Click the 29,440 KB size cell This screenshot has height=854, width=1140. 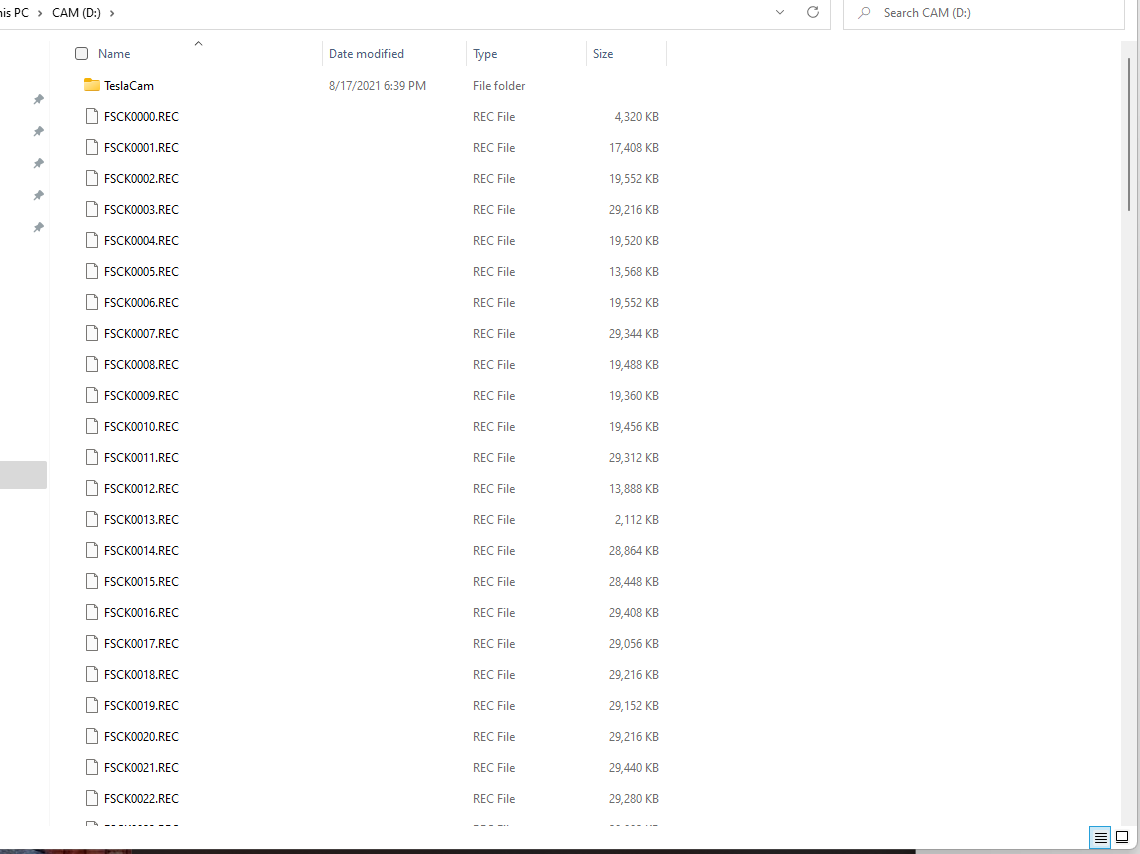[634, 768]
